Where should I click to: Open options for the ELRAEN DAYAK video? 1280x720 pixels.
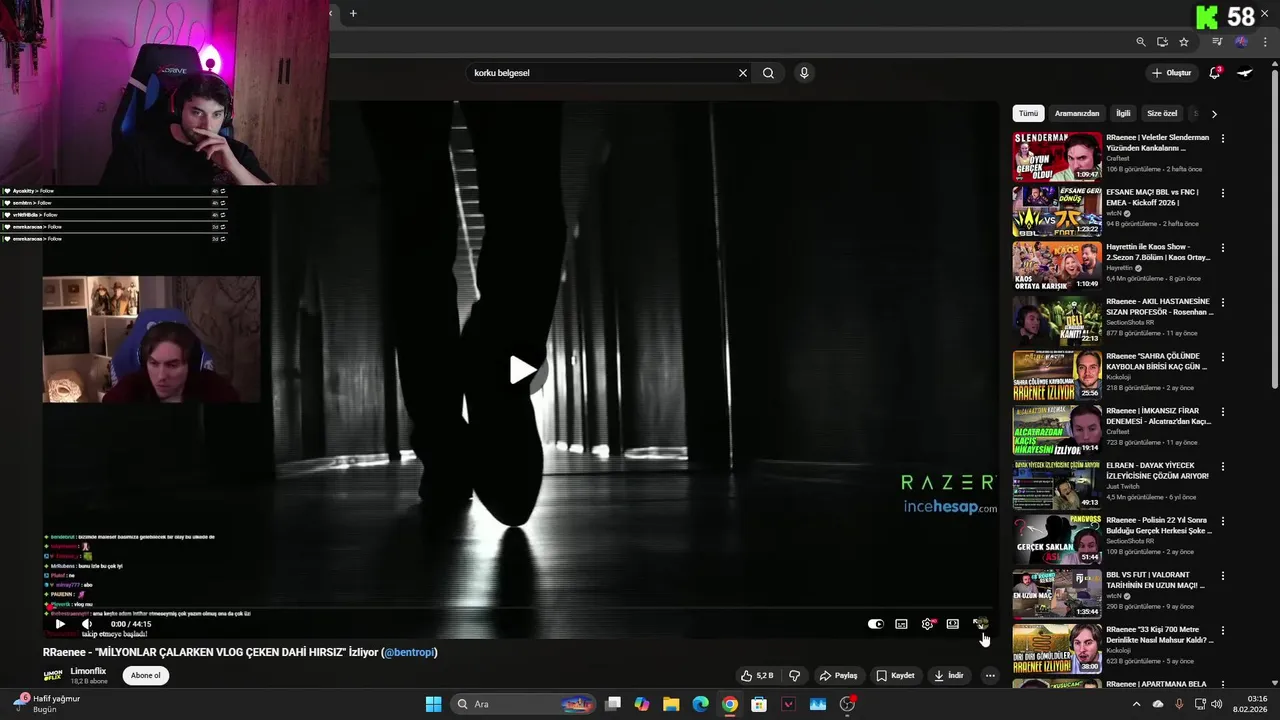[1222, 466]
